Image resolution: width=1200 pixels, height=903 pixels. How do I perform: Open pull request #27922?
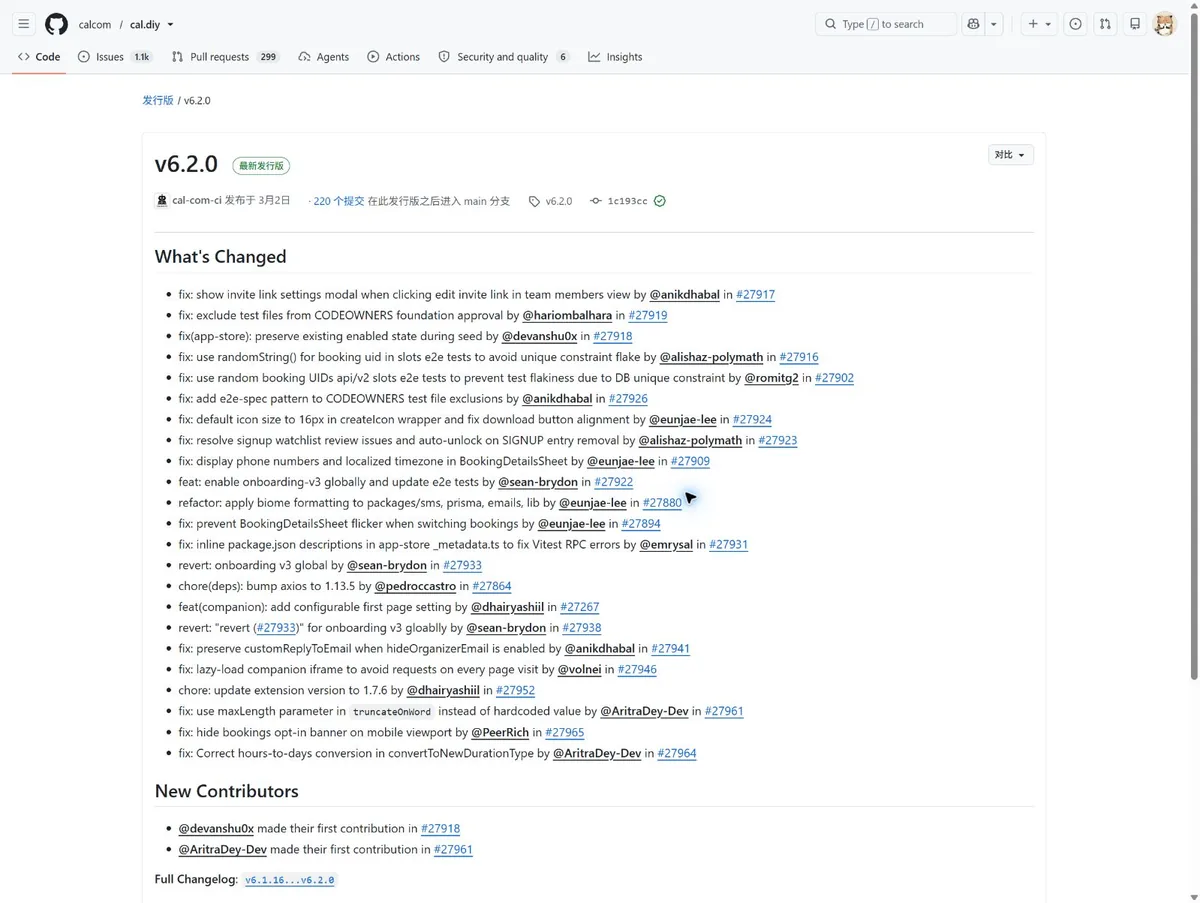pyautogui.click(x=614, y=482)
